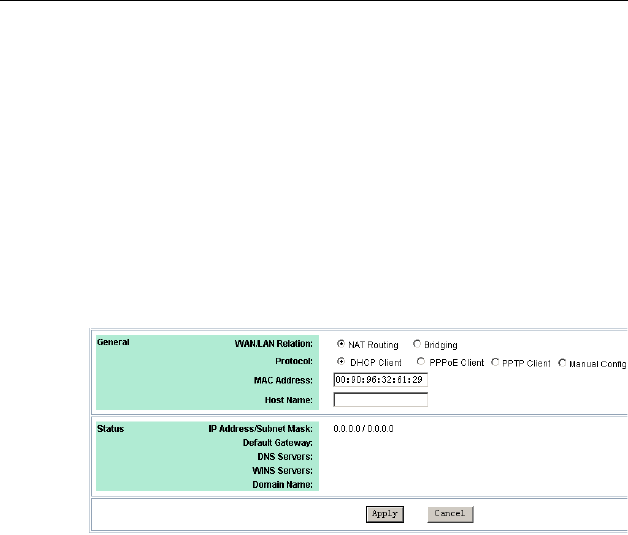This screenshot has width=628, height=535.
Task: Click the WINS Servers label
Action: (x=282, y=471)
